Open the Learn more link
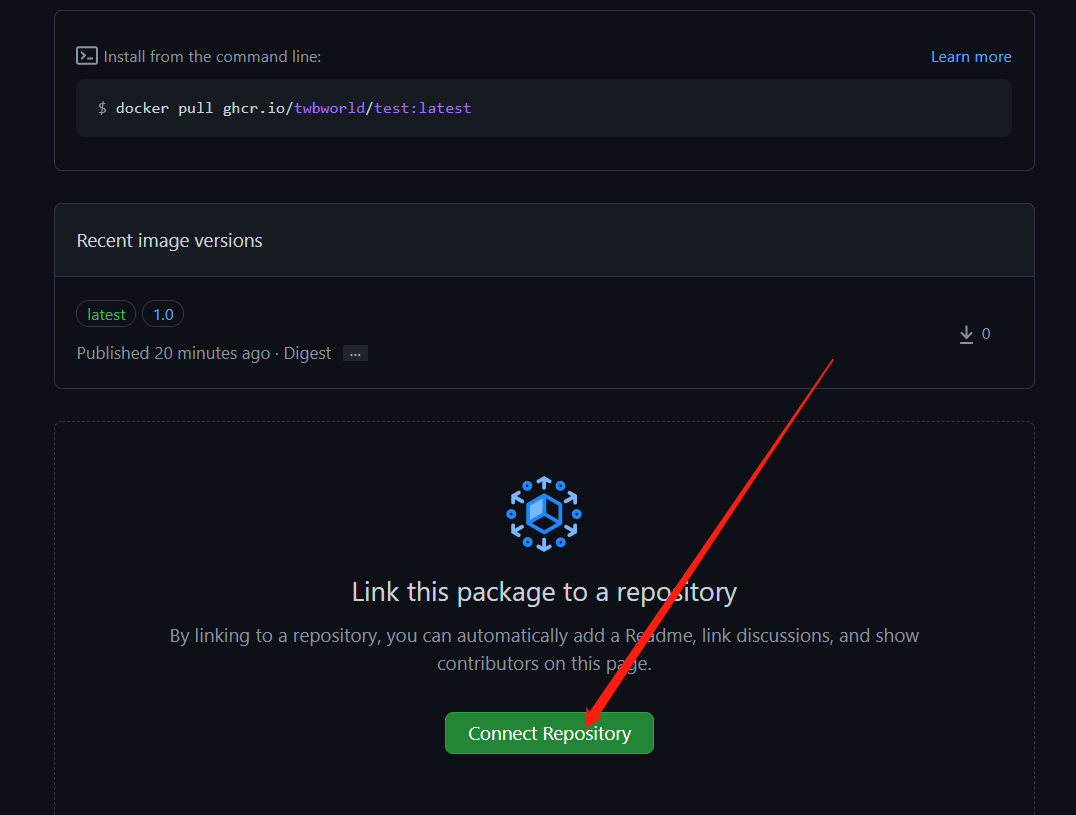 971,57
